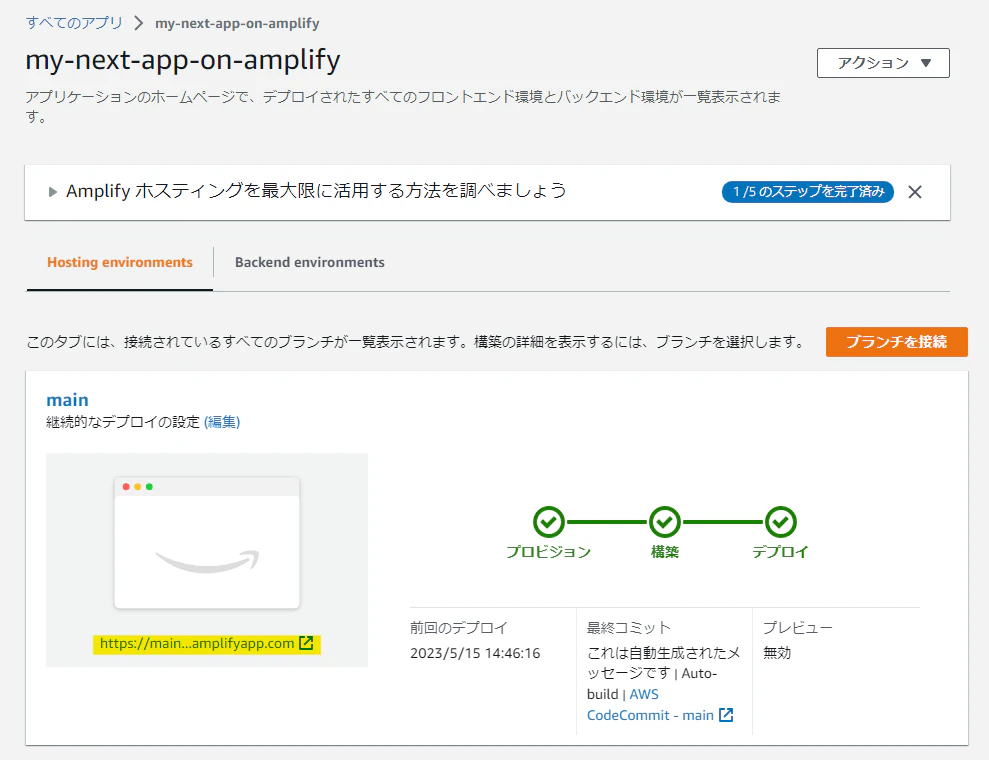Click the 前回のデプロイ label
This screenshot has width=989, height=760.
pyautogui.click(x=459, y=628)
